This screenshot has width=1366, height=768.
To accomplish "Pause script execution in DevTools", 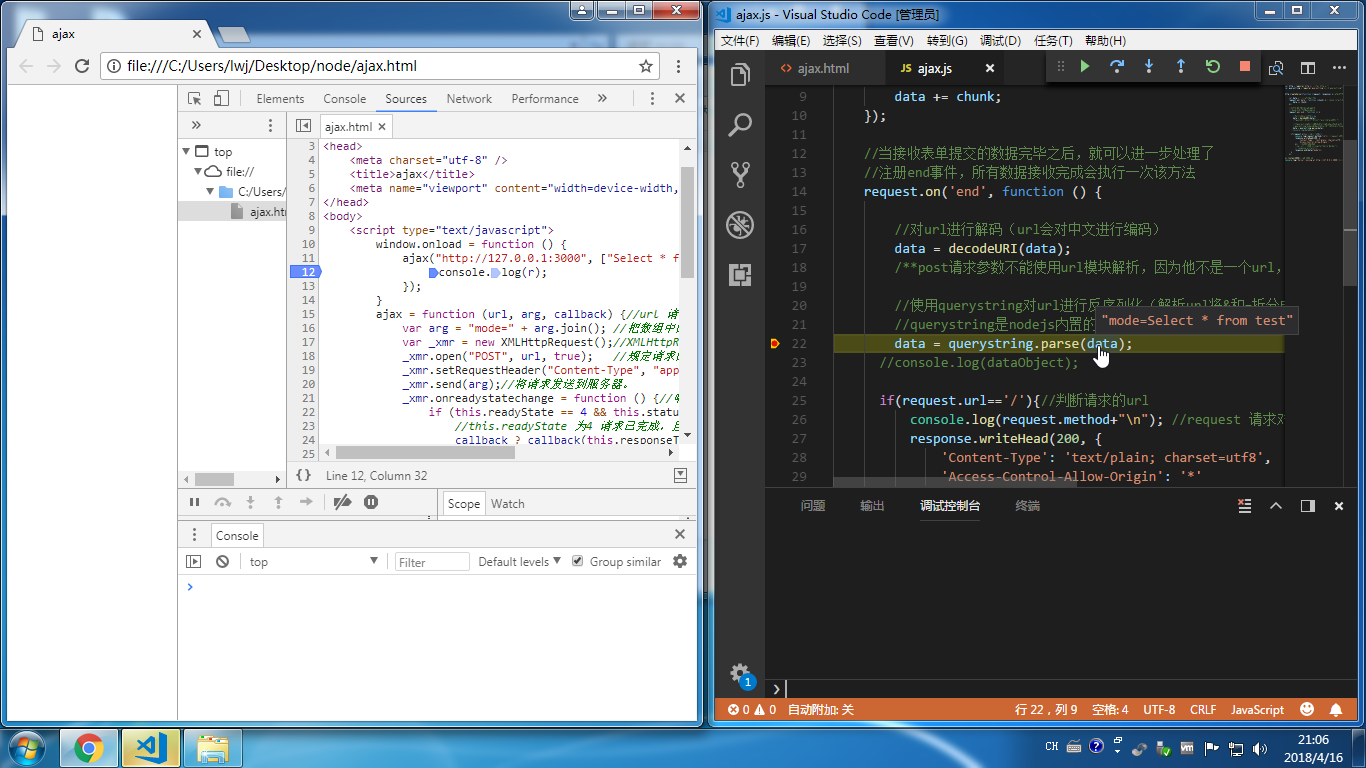I will pos(195,502).
